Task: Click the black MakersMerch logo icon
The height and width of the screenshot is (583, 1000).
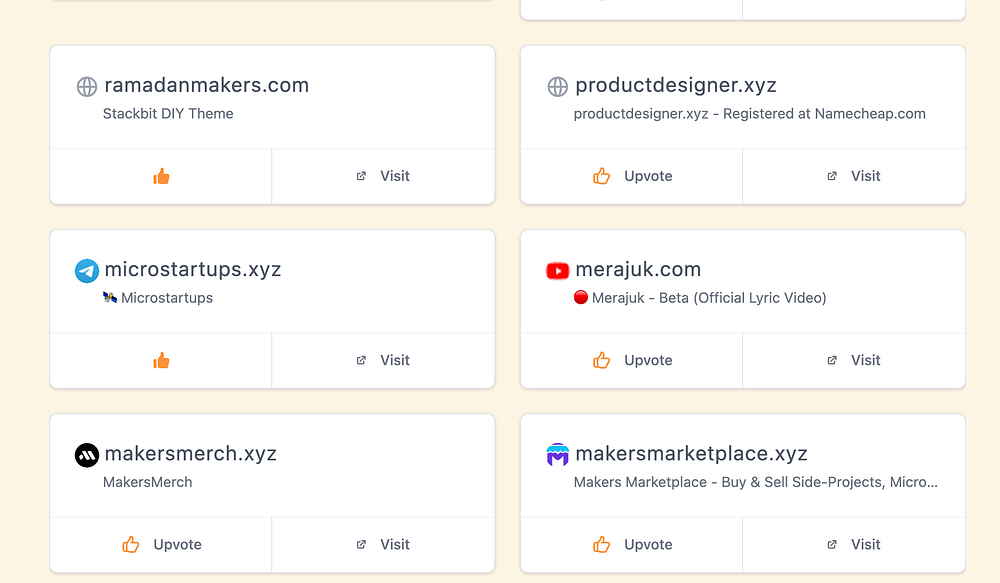Action: point(87,455)
